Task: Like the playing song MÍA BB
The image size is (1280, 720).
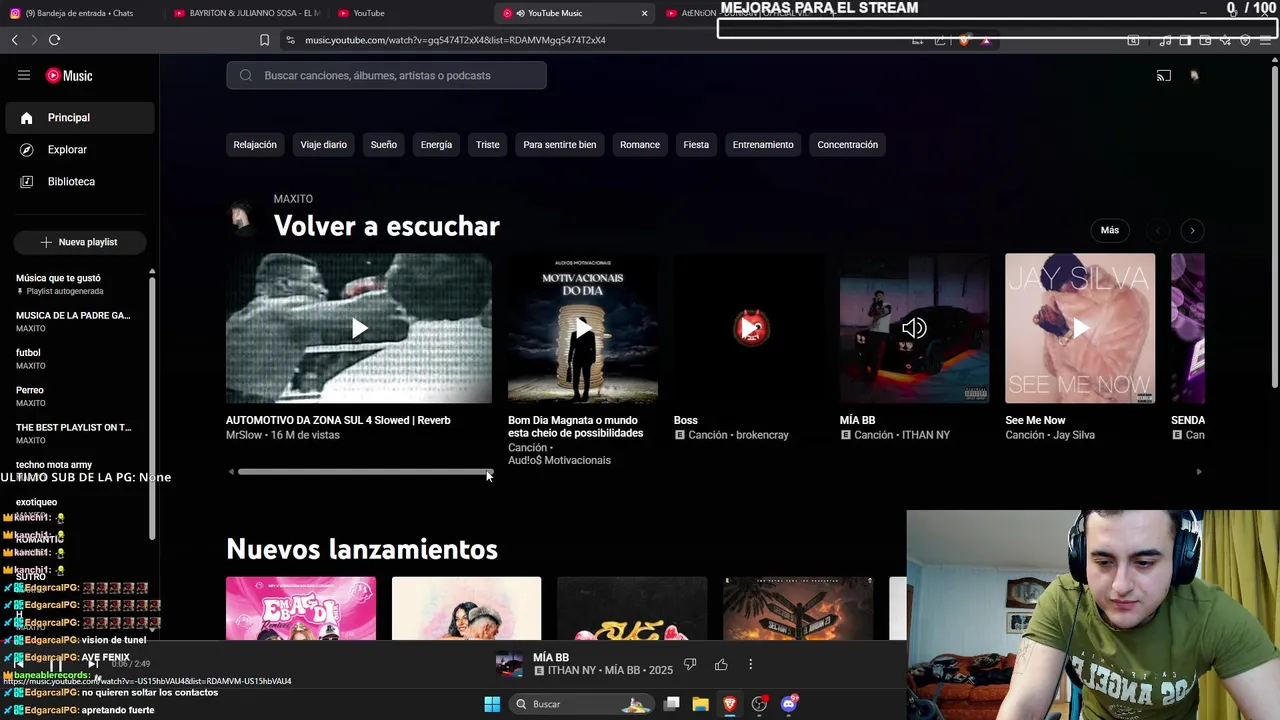Action: click(721, 664)
